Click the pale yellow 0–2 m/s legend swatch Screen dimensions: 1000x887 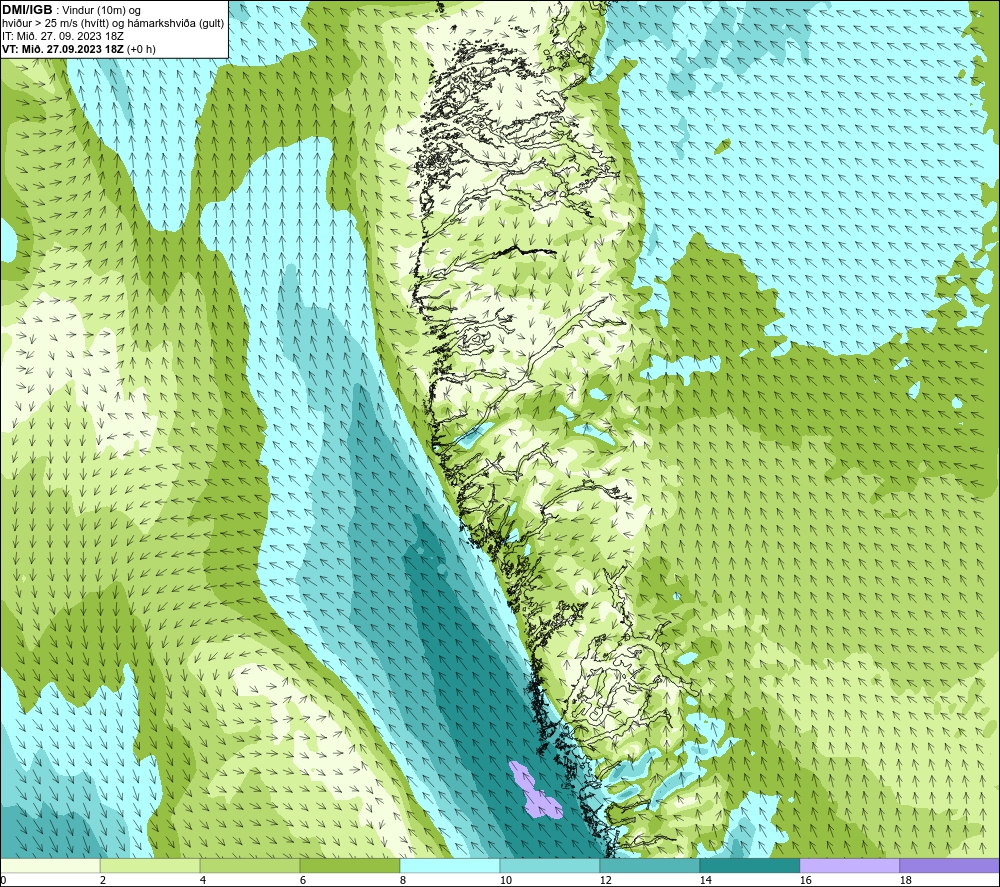tap(50, 865)
